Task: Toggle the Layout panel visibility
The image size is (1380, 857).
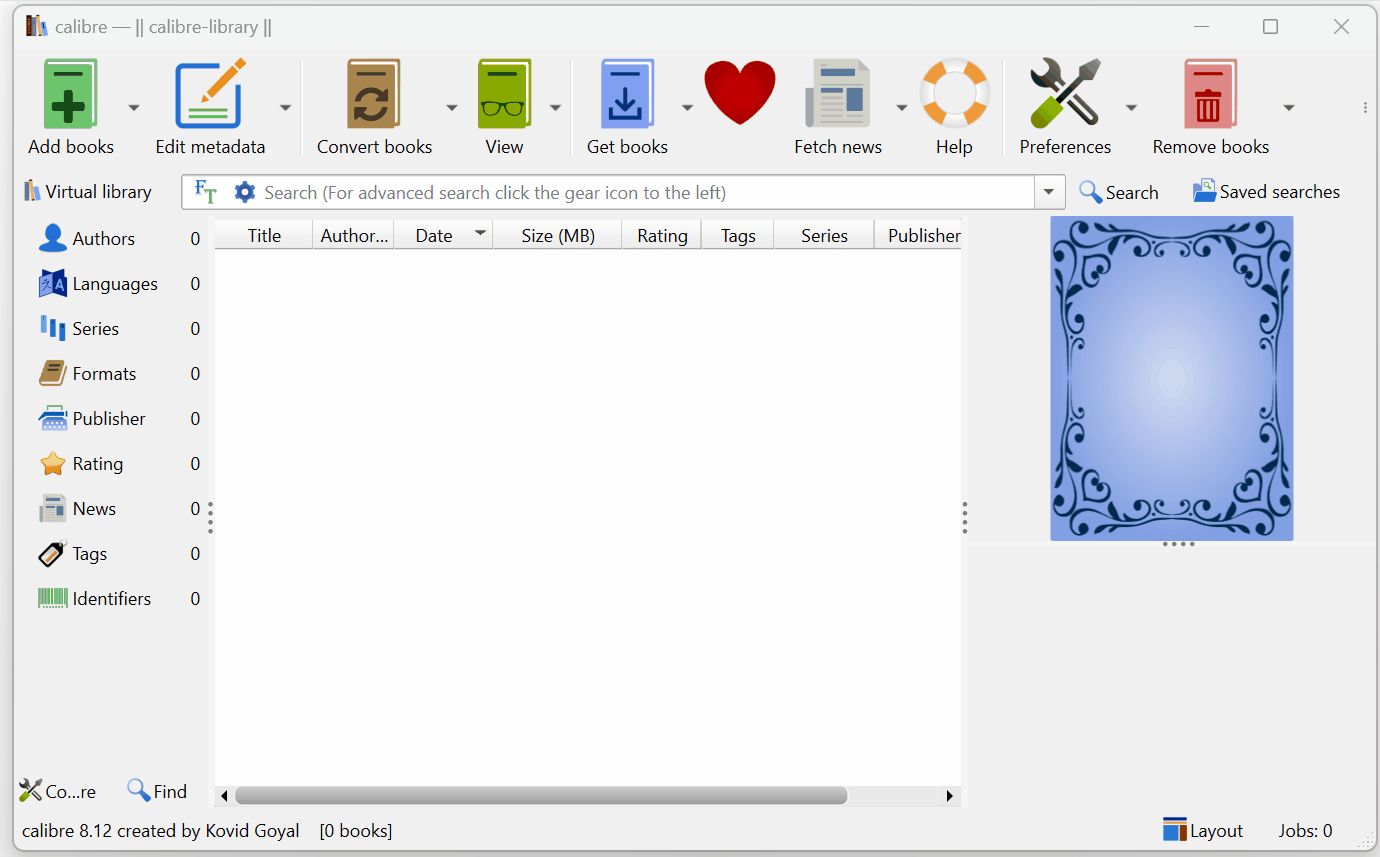Action: tap(1202, 829)
